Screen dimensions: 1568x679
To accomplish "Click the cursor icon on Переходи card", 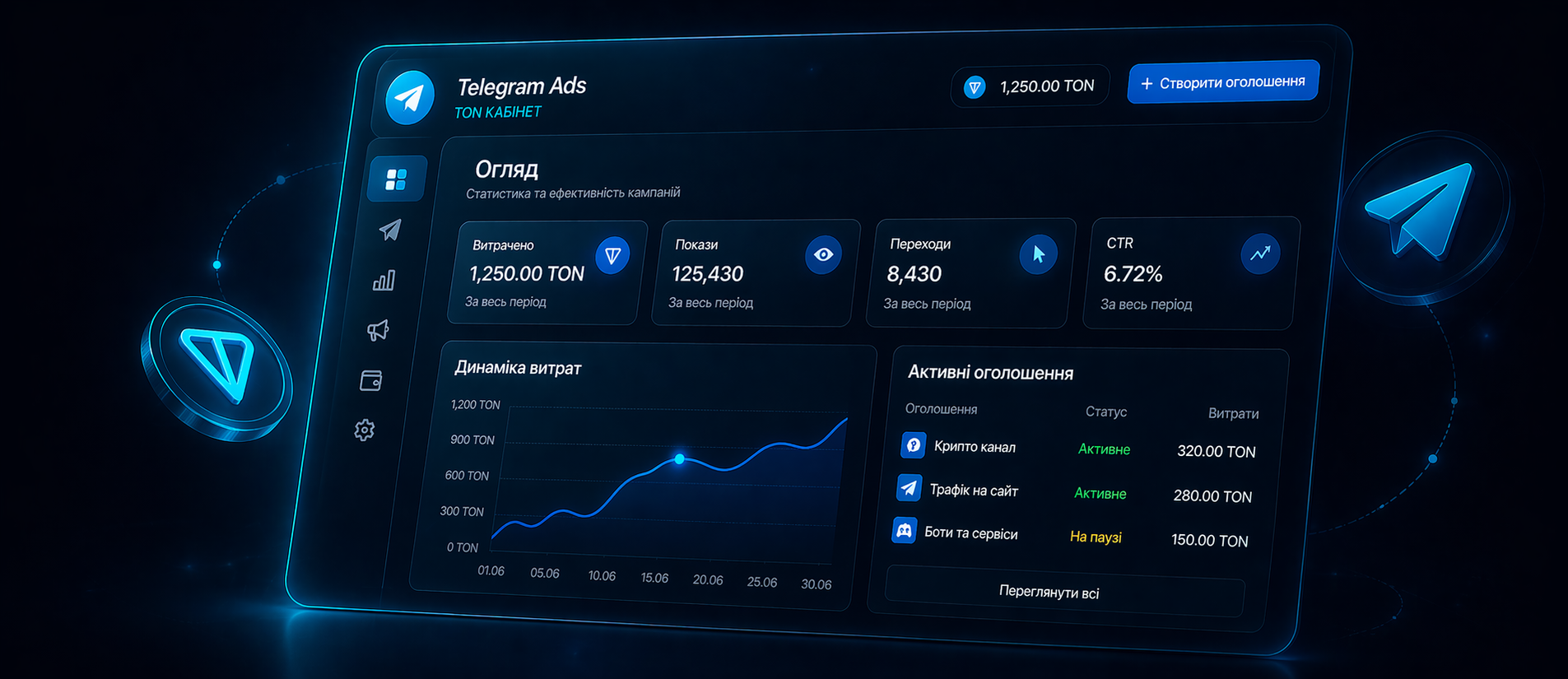I will click(1038, 254).
